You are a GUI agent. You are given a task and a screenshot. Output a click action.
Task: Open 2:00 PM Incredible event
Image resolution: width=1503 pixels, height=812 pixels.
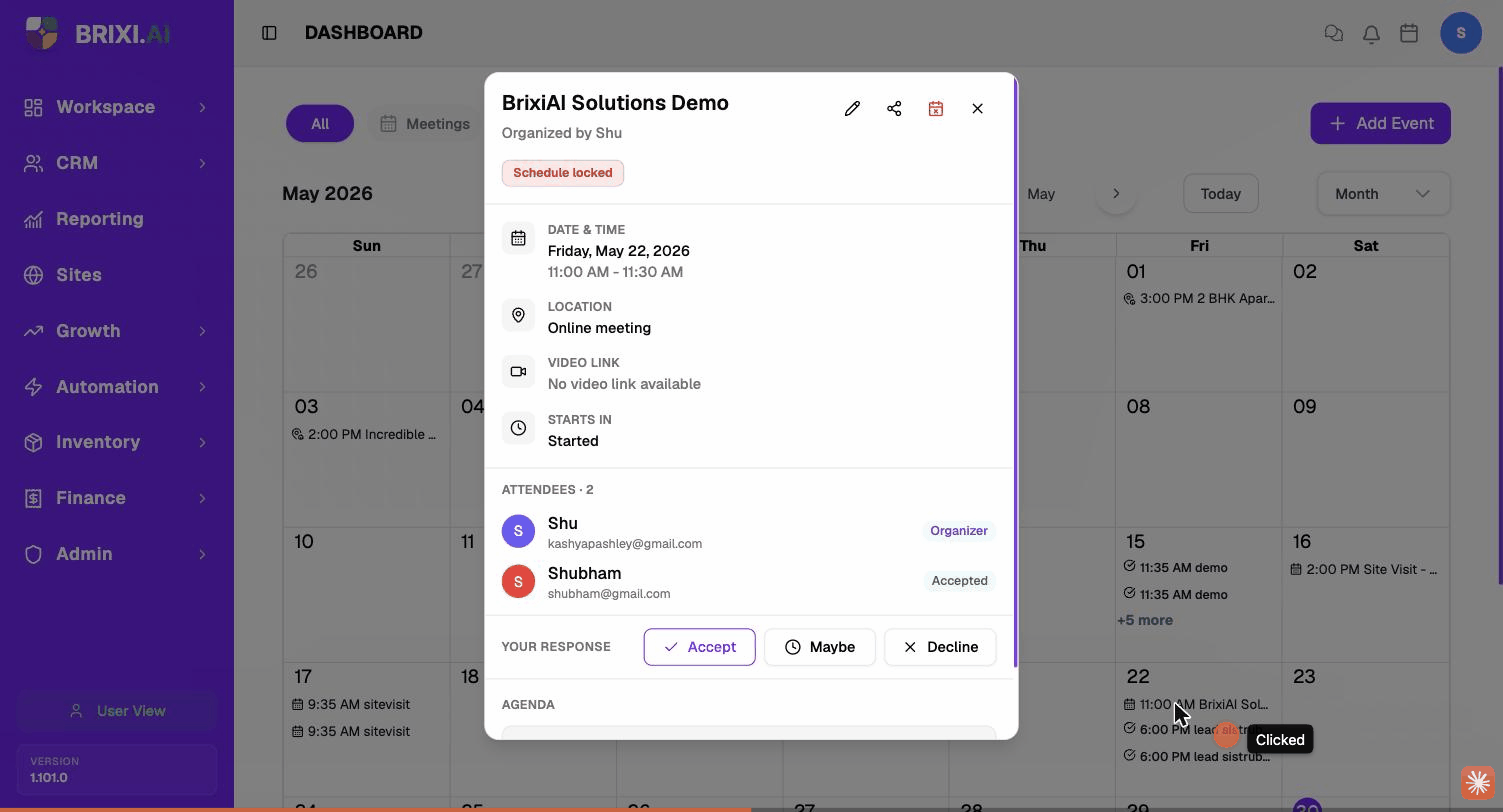(365, 434)
